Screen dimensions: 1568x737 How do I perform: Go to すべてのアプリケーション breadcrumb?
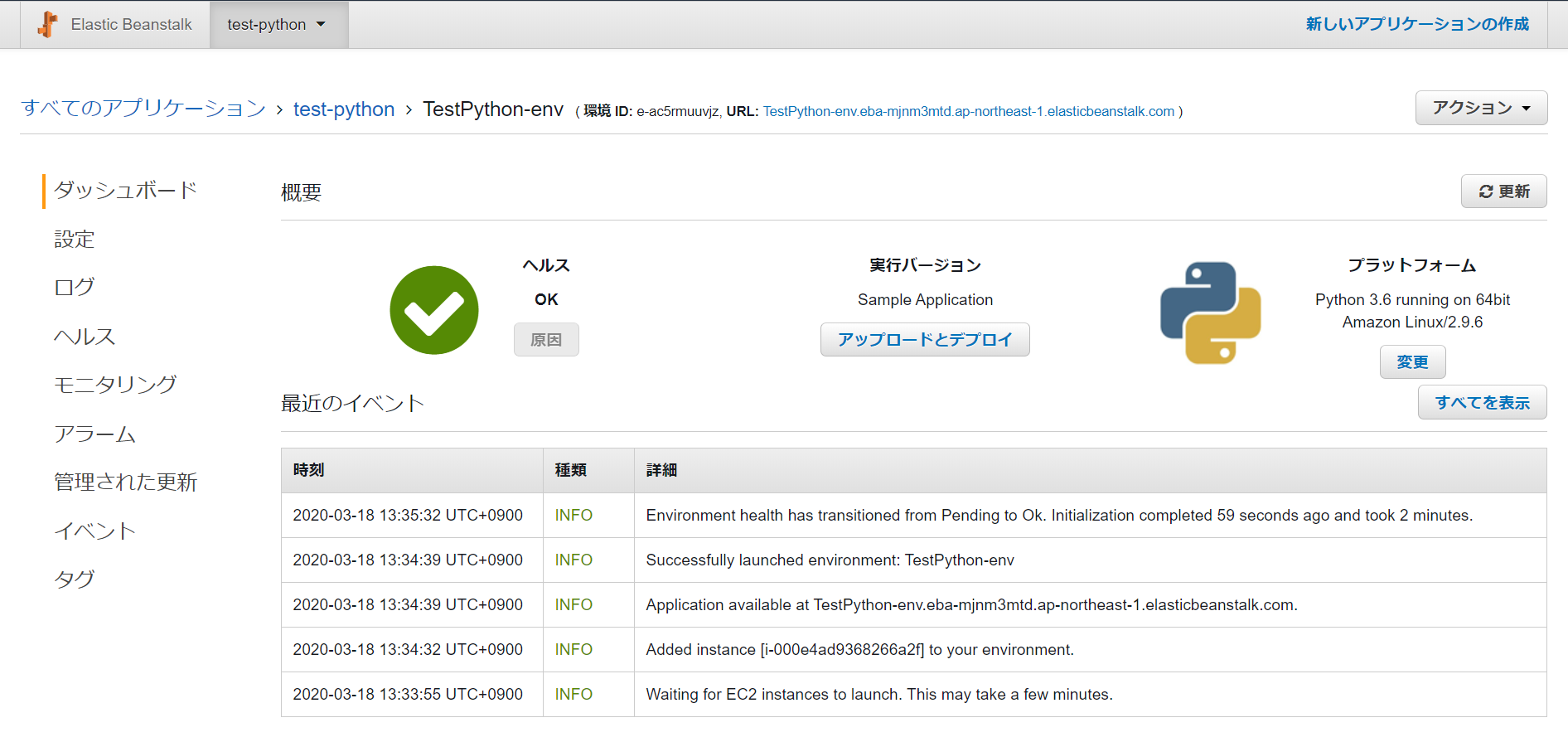pyautogui.click(x=143, y=109)
